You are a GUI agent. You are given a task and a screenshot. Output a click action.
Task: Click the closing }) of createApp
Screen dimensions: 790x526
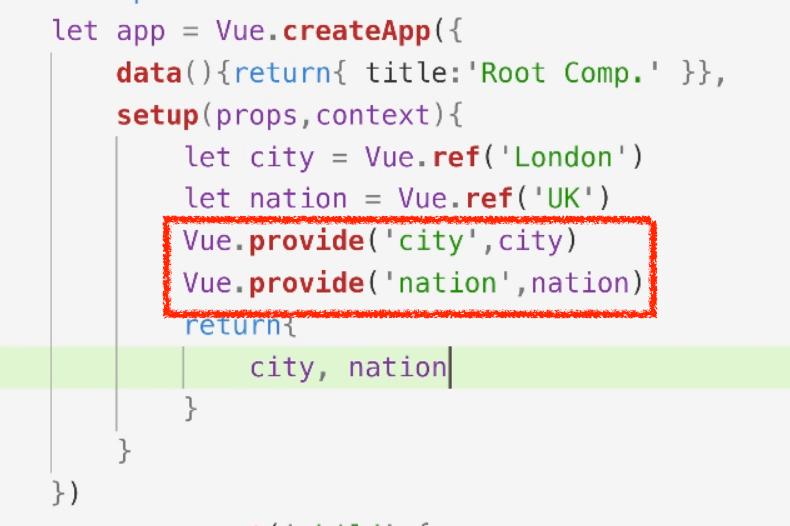click(x=66, y=493)
